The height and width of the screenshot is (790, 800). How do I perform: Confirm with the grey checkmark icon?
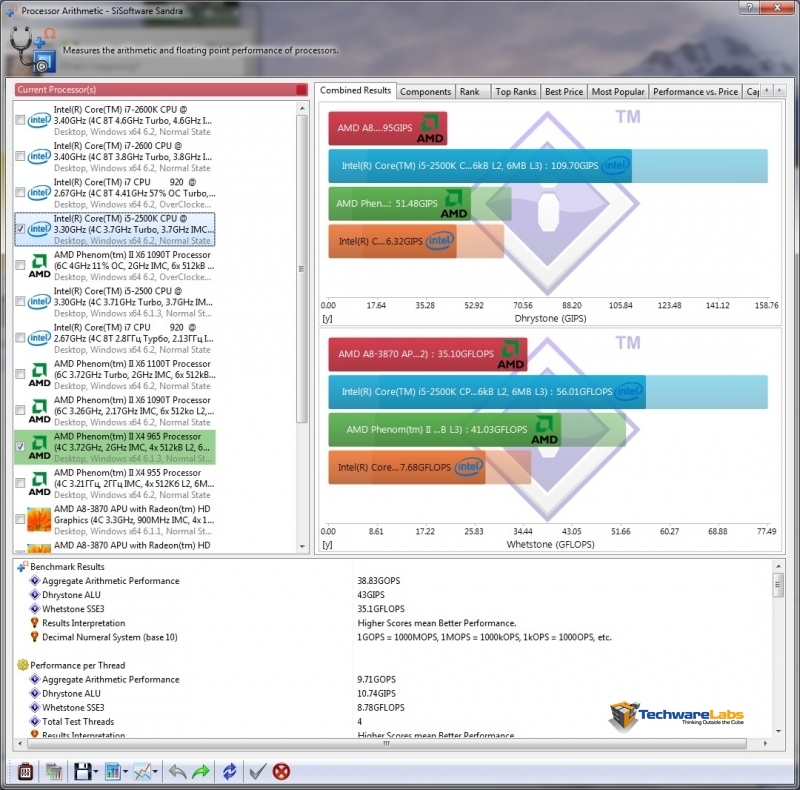258,771
